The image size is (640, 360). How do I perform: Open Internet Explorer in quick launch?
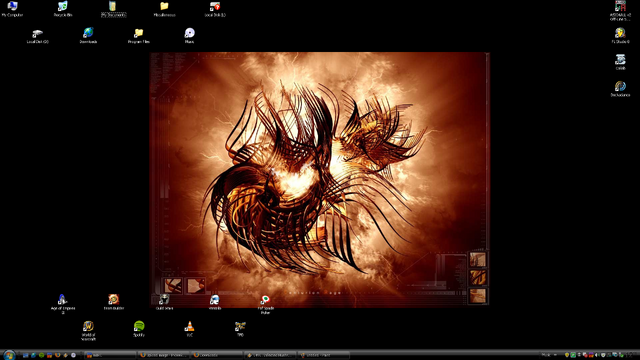pos(33,355)
